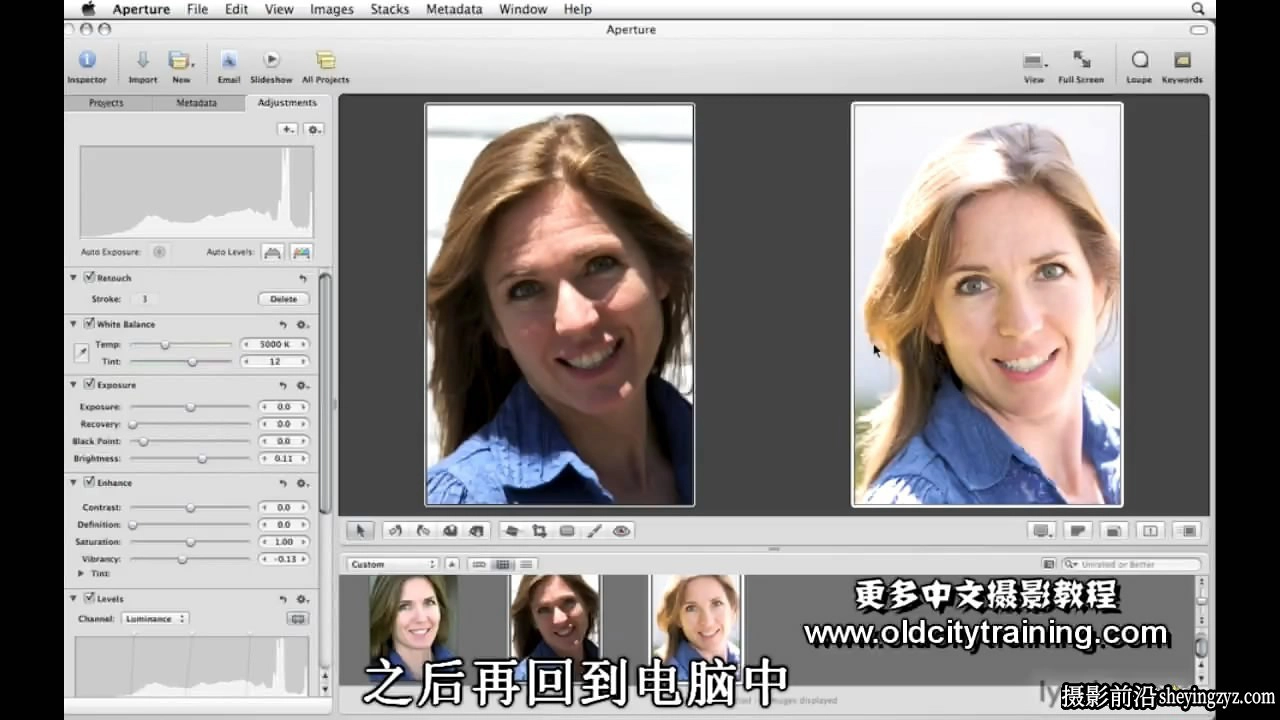Click the Temp slider handle
This screenshot has height=720, width=1280.
pos(165,345)
